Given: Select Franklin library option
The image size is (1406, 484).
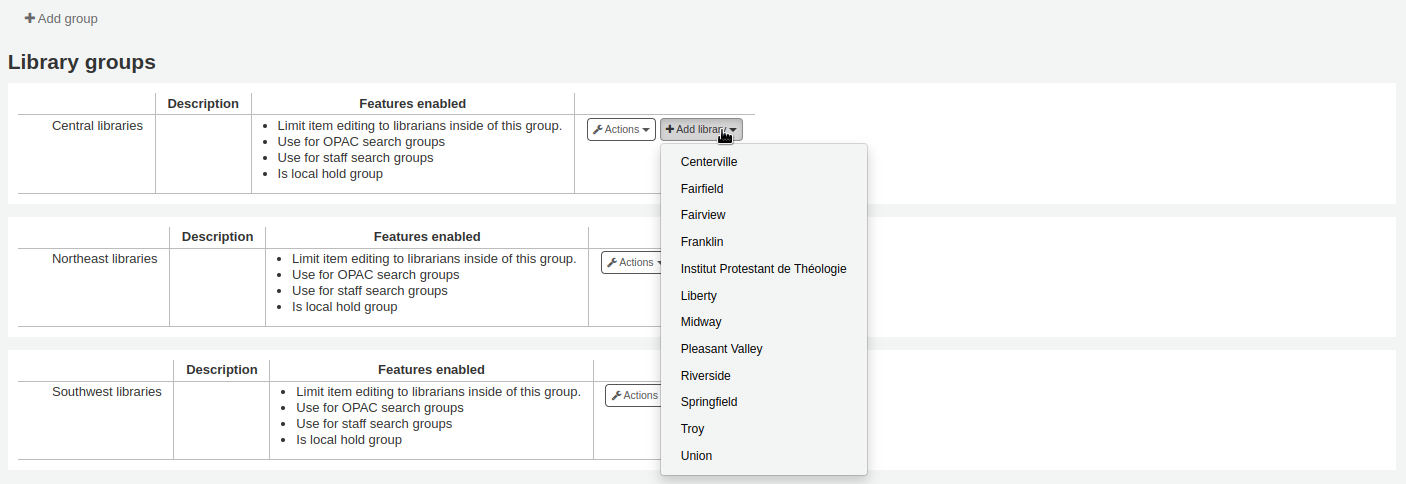Looking at the screenshot, I should [702, 242].
